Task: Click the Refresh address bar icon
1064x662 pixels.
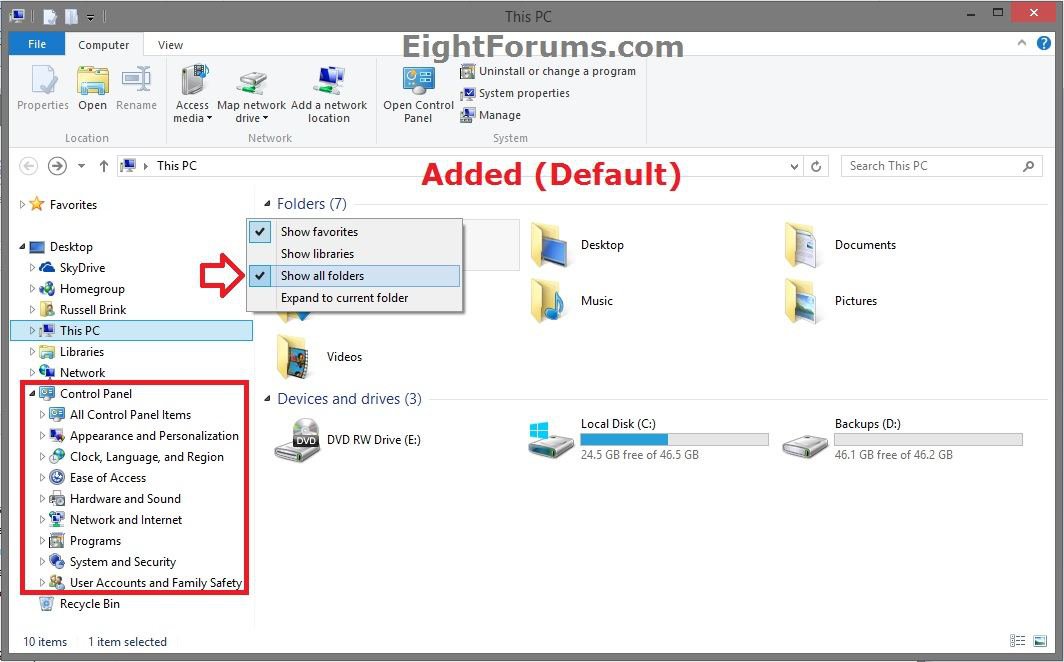Action: tap(816, 166)
